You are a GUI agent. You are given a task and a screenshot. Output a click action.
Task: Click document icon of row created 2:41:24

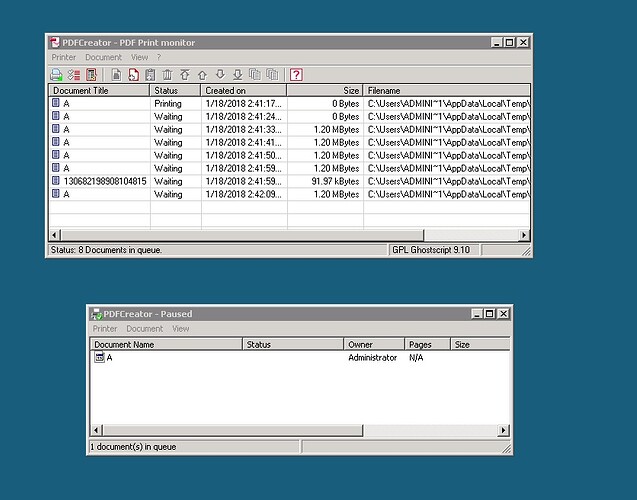point(56,116)
